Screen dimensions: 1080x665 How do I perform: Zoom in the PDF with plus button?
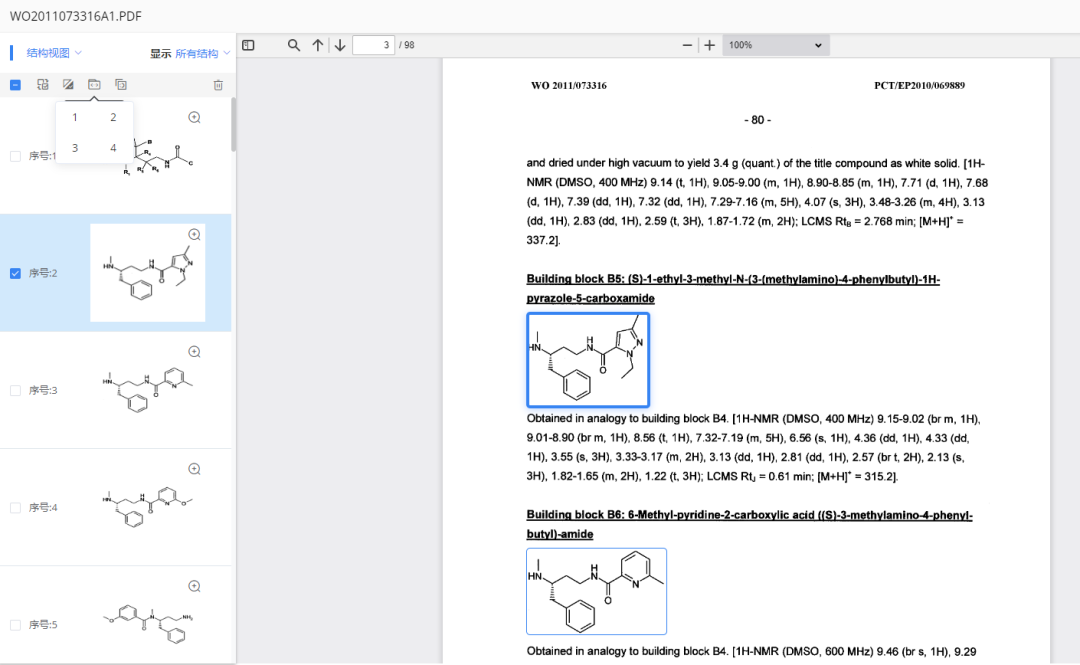tap(709, 45)
